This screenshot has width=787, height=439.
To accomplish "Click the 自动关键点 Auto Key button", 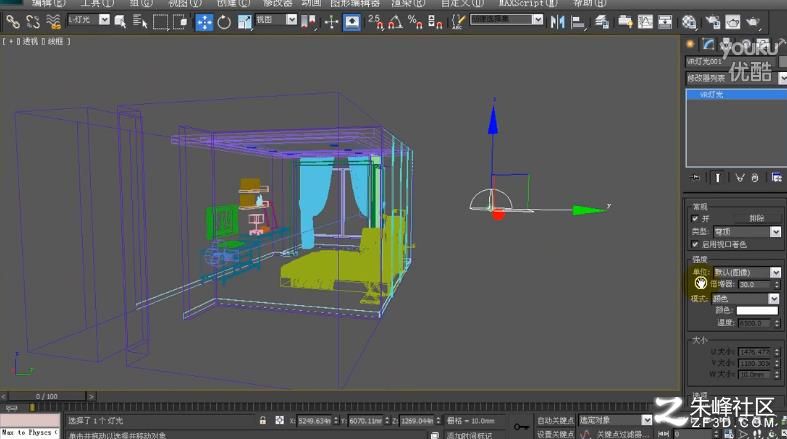I will [x=555, y=420].
